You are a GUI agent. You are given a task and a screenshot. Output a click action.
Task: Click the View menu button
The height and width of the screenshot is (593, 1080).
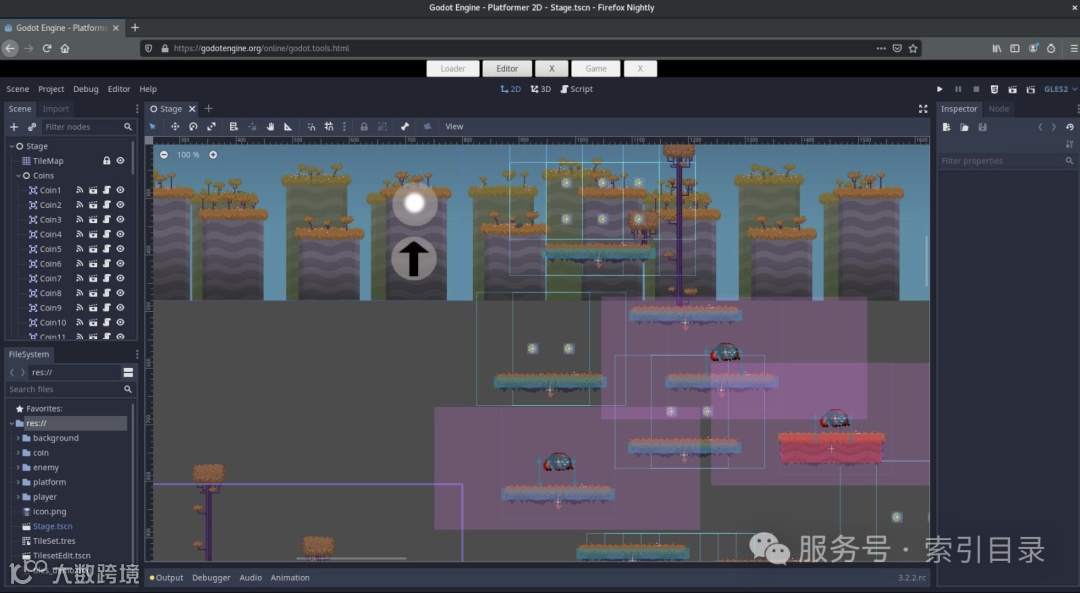[x=454, y=127]
